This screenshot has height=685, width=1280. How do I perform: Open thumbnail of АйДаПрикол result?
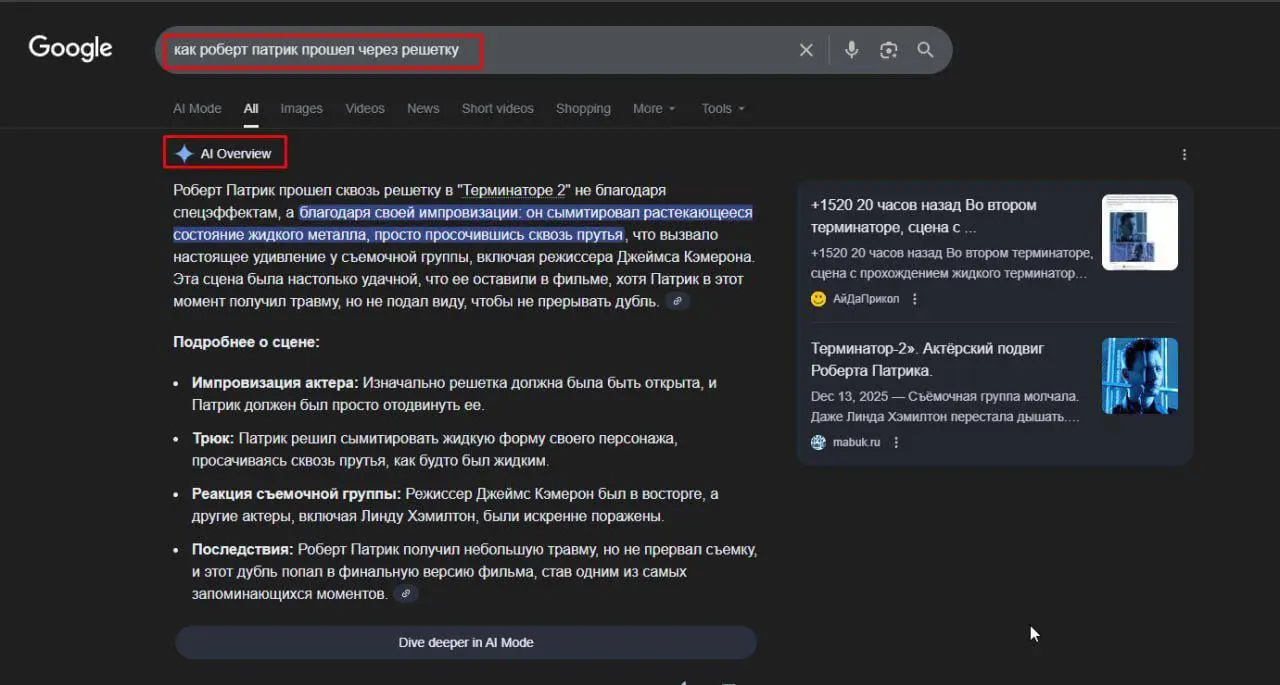click(1140, 232)
